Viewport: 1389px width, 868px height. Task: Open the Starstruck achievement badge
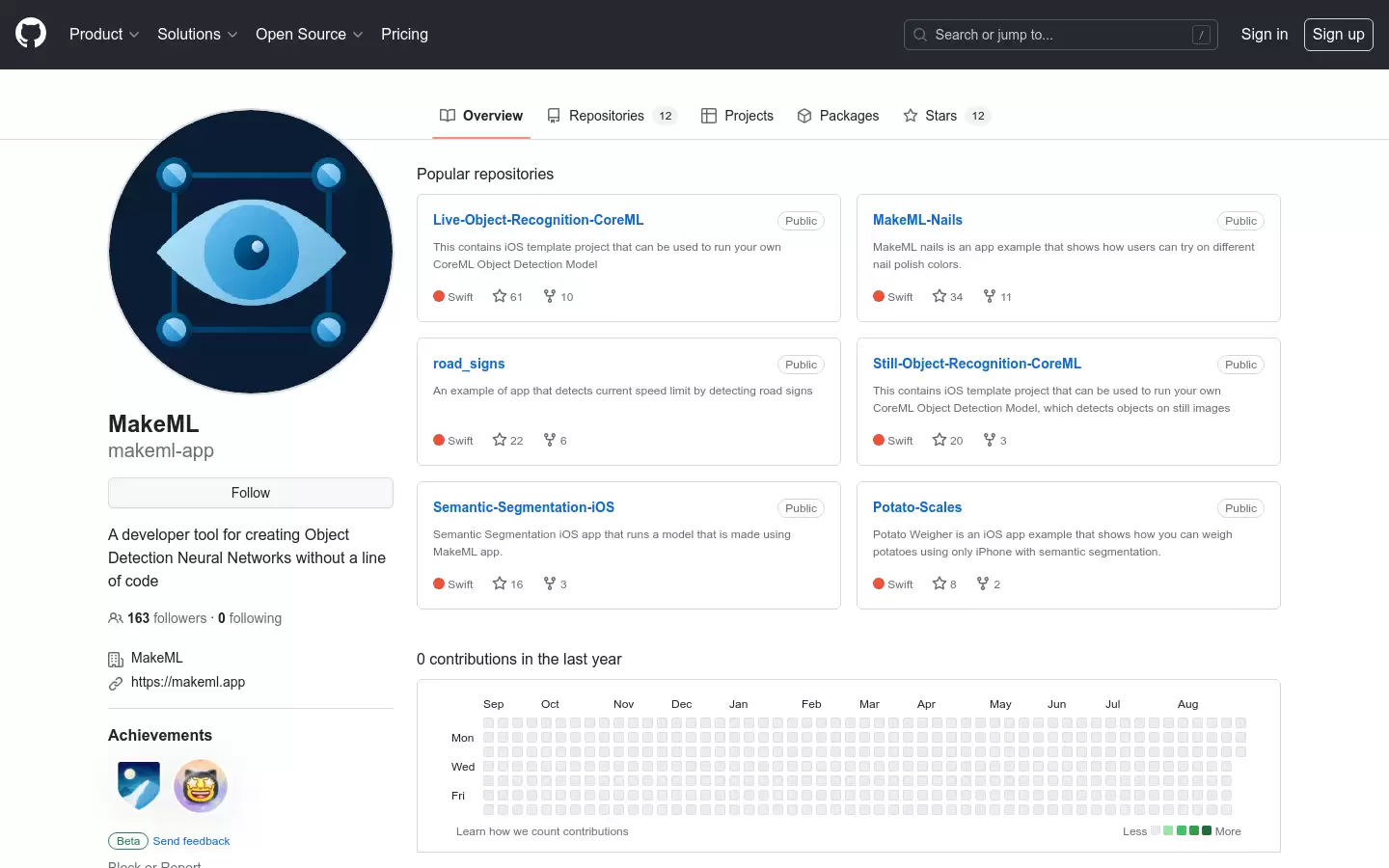coord(201,785)
